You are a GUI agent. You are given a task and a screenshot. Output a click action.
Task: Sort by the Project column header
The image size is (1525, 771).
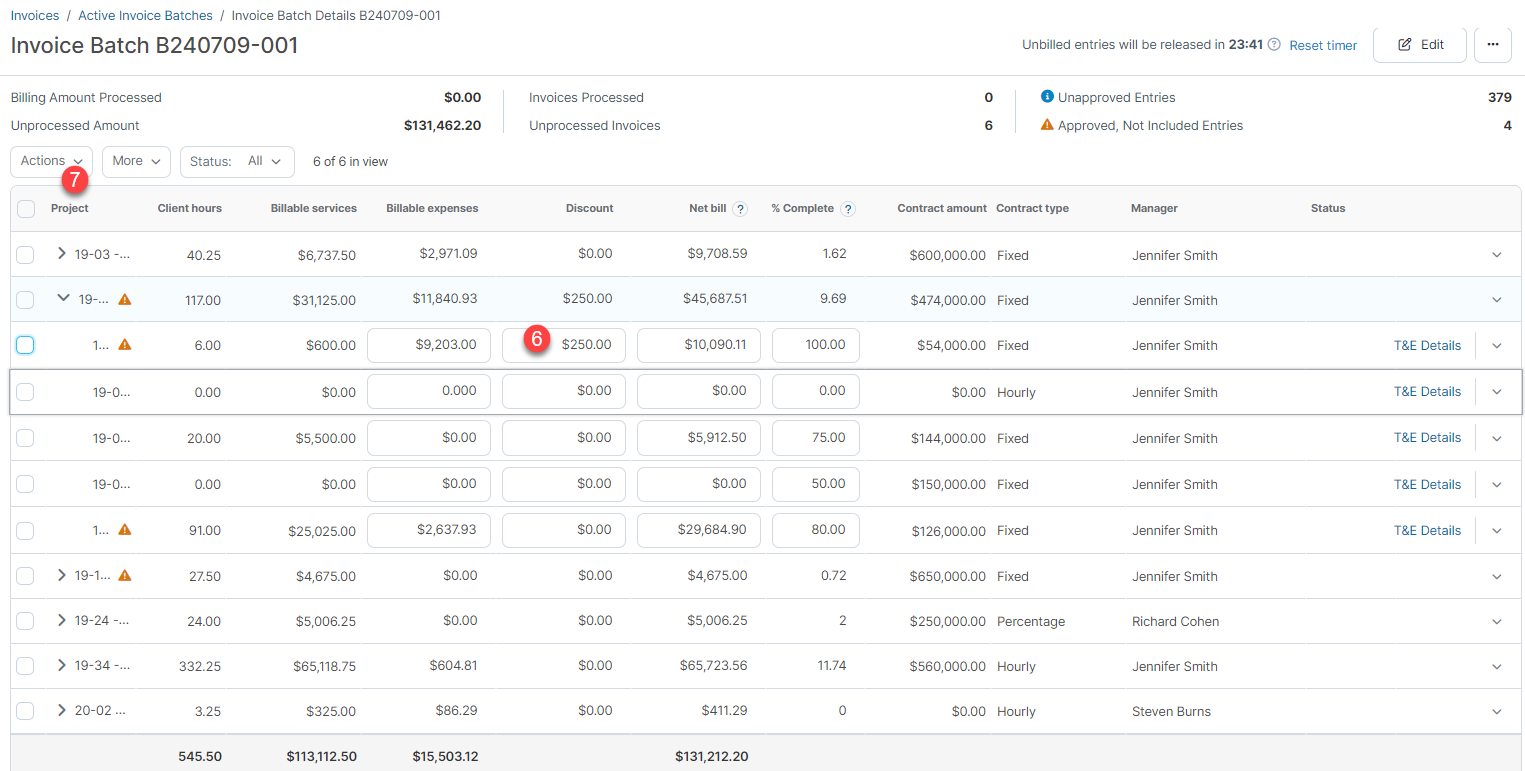[x=70, y=208]
